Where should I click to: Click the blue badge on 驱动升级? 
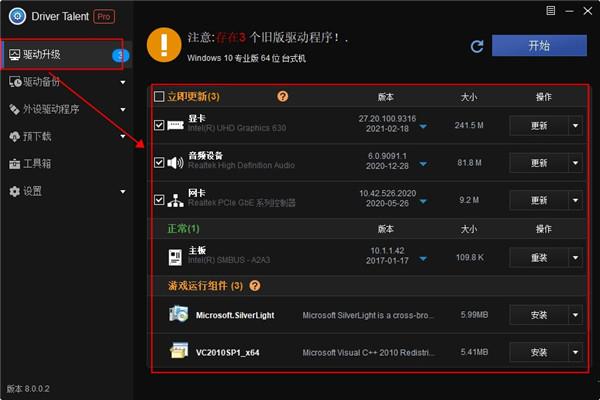click(120, 56)
